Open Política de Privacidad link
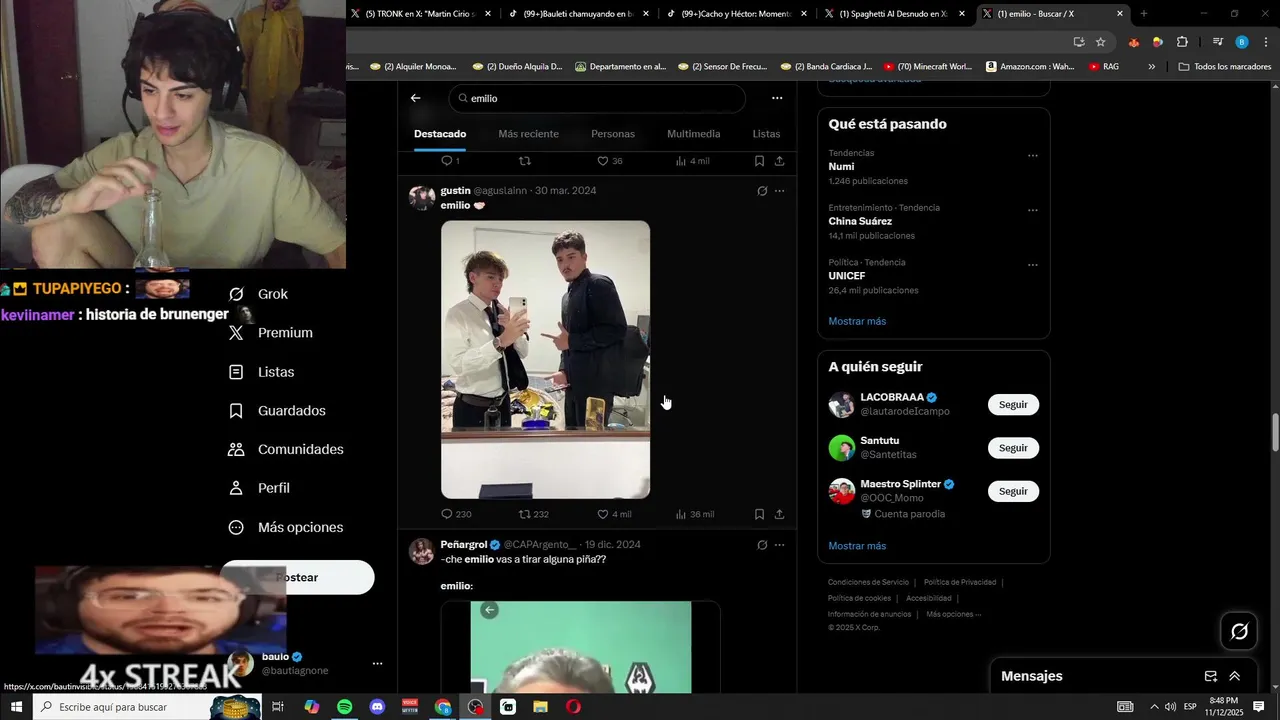Image resolution: width=1280 pixels, height=720 pixels. 960,582
